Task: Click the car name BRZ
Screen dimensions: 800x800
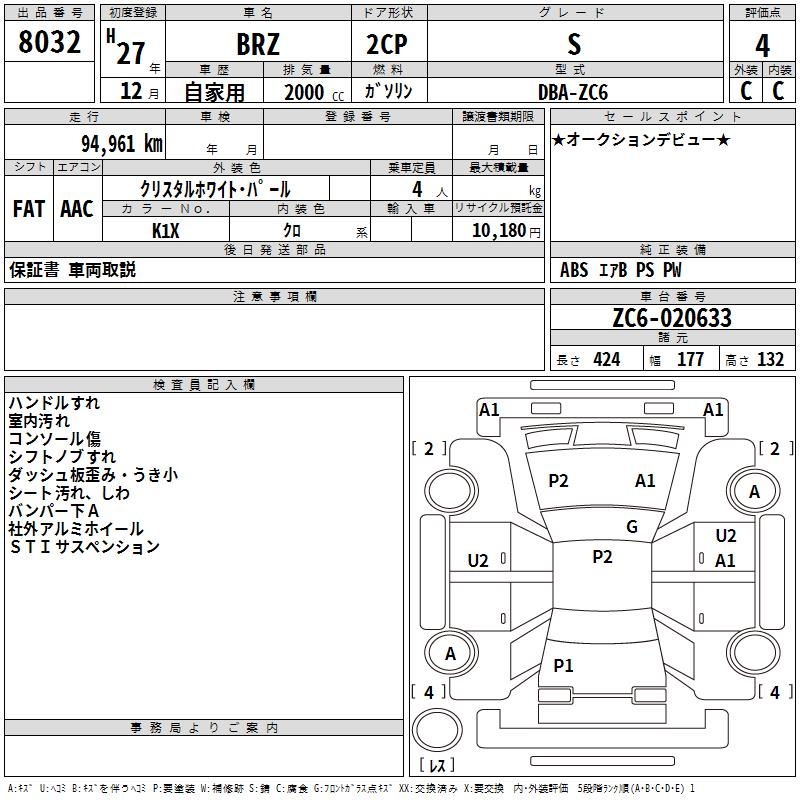Action: click(x=257, y=45)
